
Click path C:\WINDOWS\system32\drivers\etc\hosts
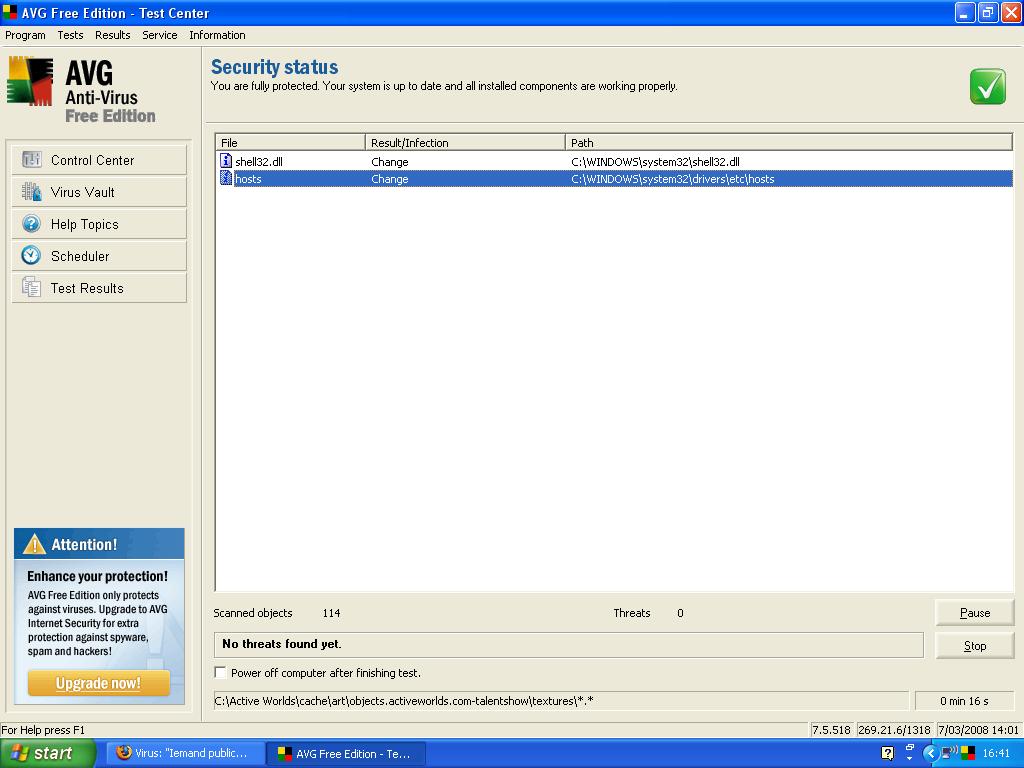(x=673, y=178)
